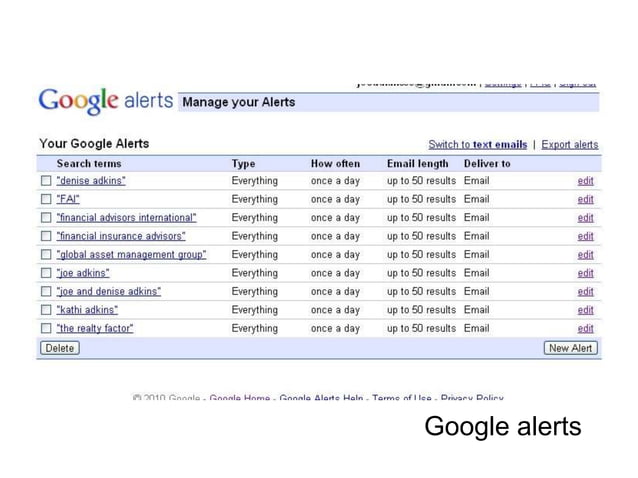Edit the "financial insurance advisors" alert row
The image size is (638, 478).
585,237
